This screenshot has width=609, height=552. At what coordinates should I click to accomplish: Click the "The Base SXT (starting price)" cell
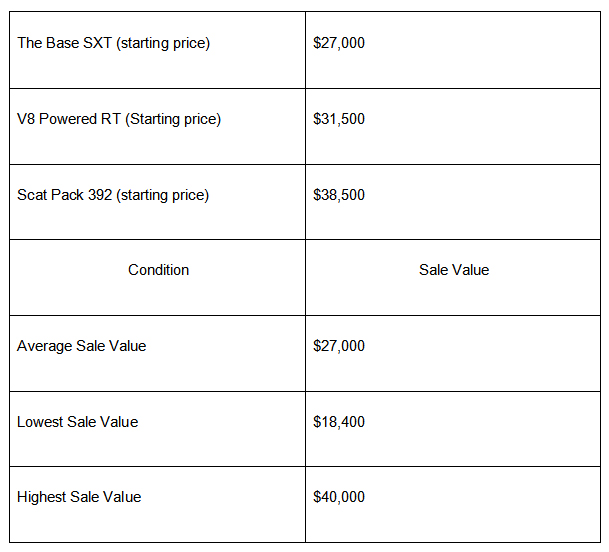114,44
